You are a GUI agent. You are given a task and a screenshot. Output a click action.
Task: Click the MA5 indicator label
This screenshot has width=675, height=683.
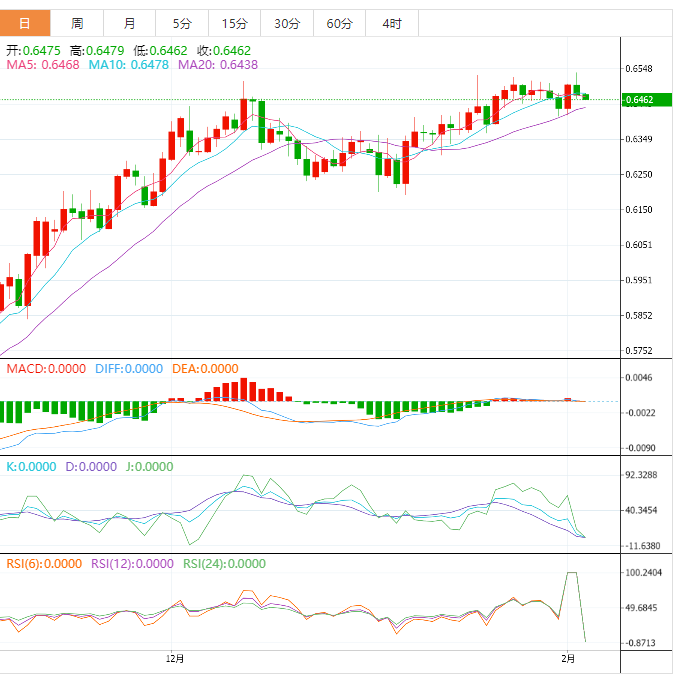coord(43,64)
